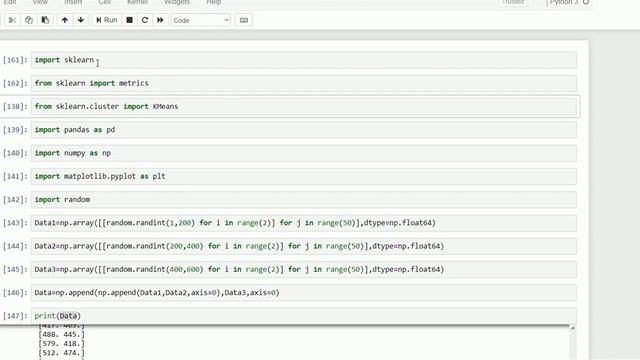Open the Insert menu
The width and height of the screenshot is (640, 360).
[x=73, y=2]
